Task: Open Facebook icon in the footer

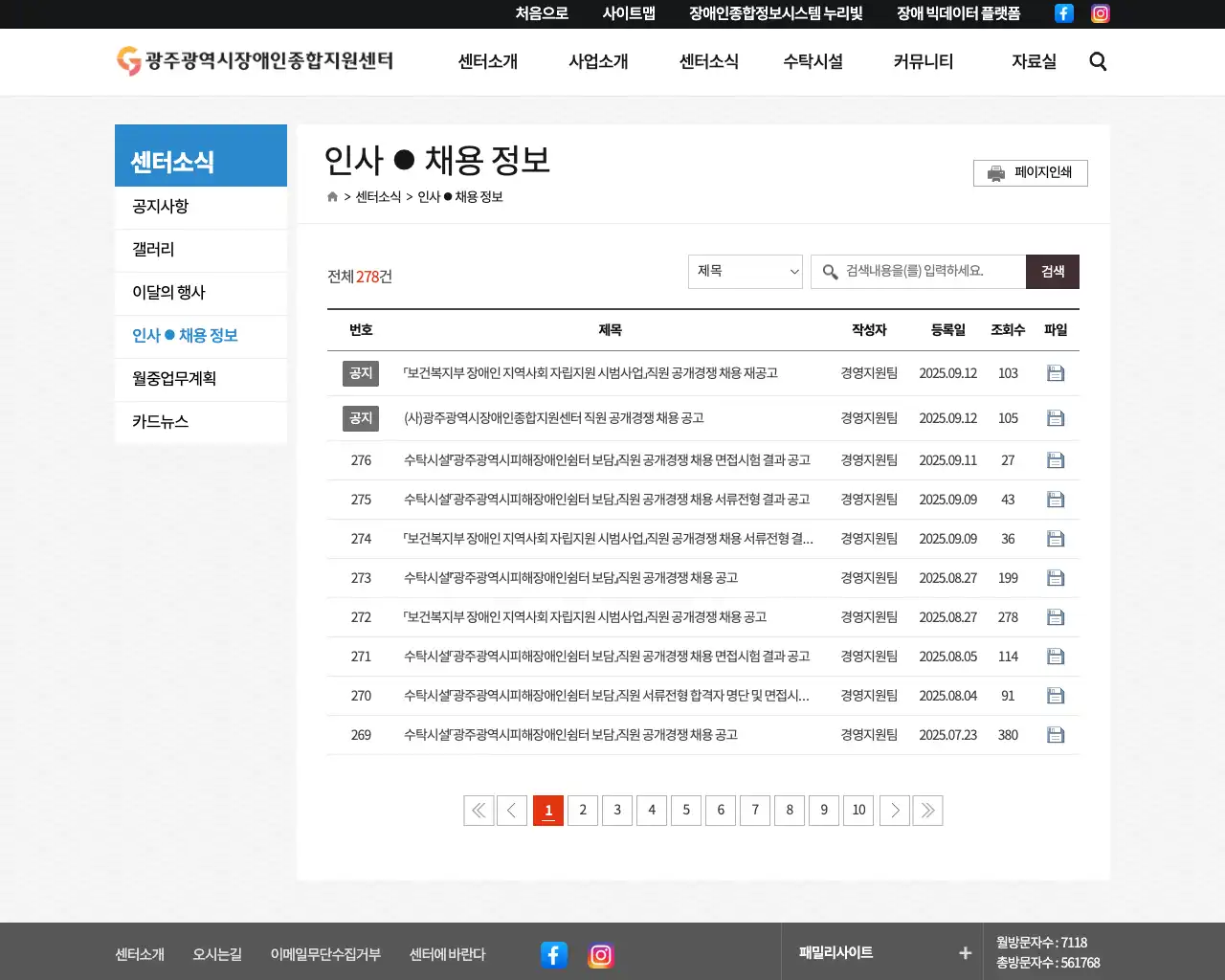Action: pos(554,954)
